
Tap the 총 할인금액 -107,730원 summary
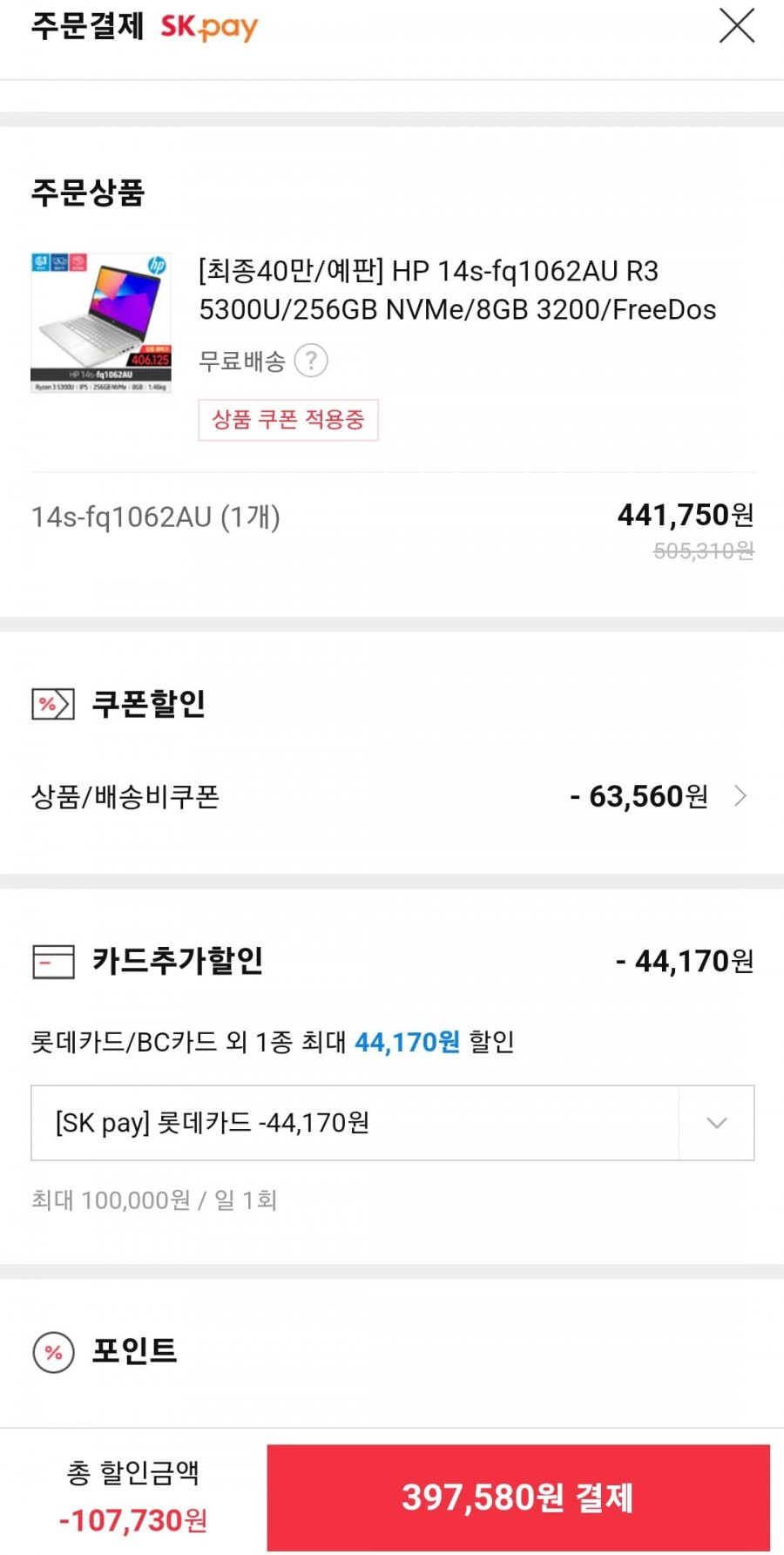pos(133,1497)
